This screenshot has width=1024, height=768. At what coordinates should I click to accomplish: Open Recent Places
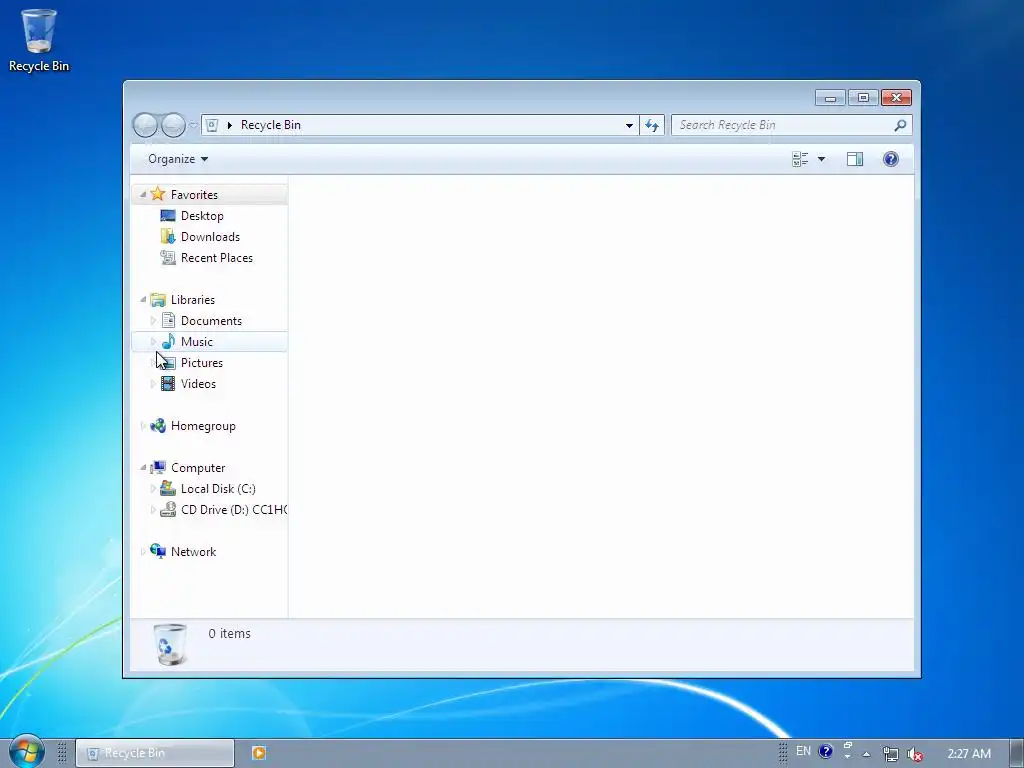pos(217,257)
